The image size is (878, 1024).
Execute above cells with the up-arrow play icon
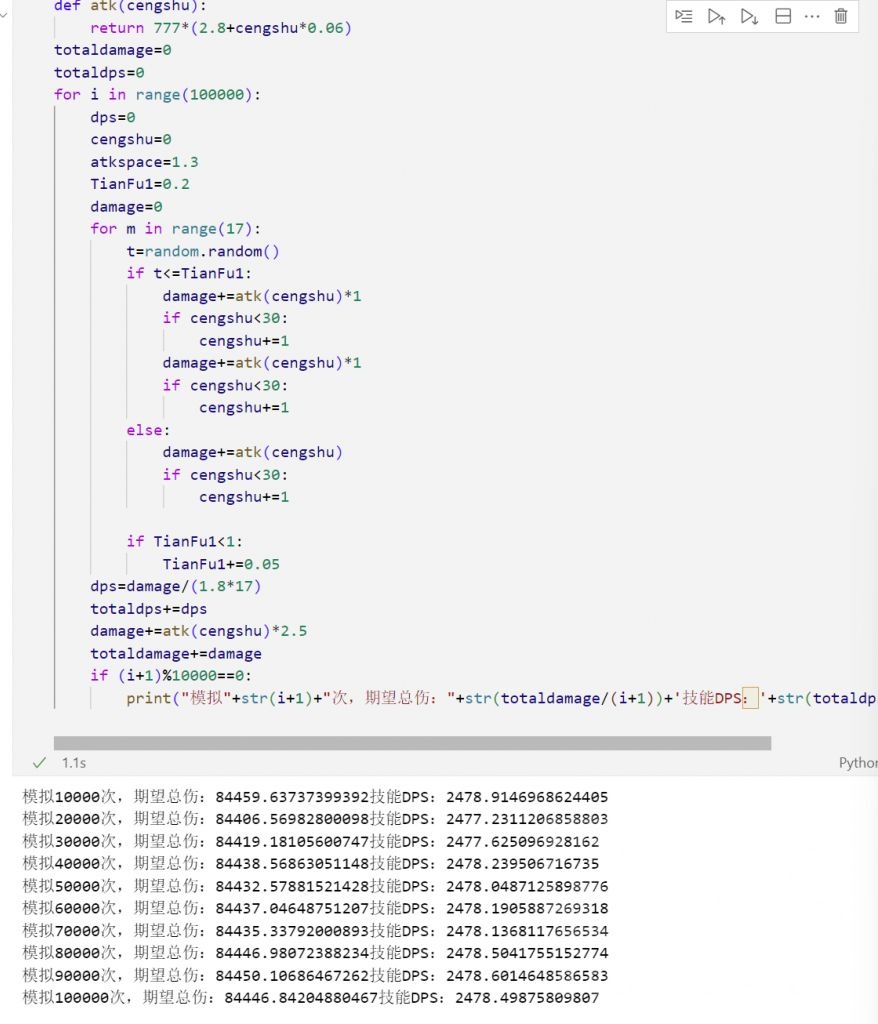pyautogui.click(x=716, y=17)
